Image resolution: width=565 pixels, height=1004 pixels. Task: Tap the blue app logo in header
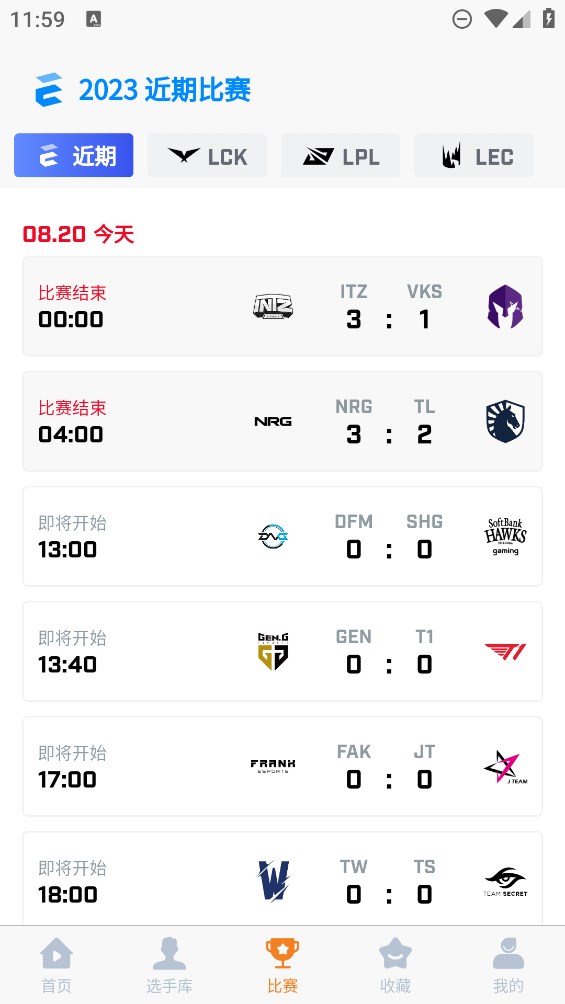(x=49, y=90)
